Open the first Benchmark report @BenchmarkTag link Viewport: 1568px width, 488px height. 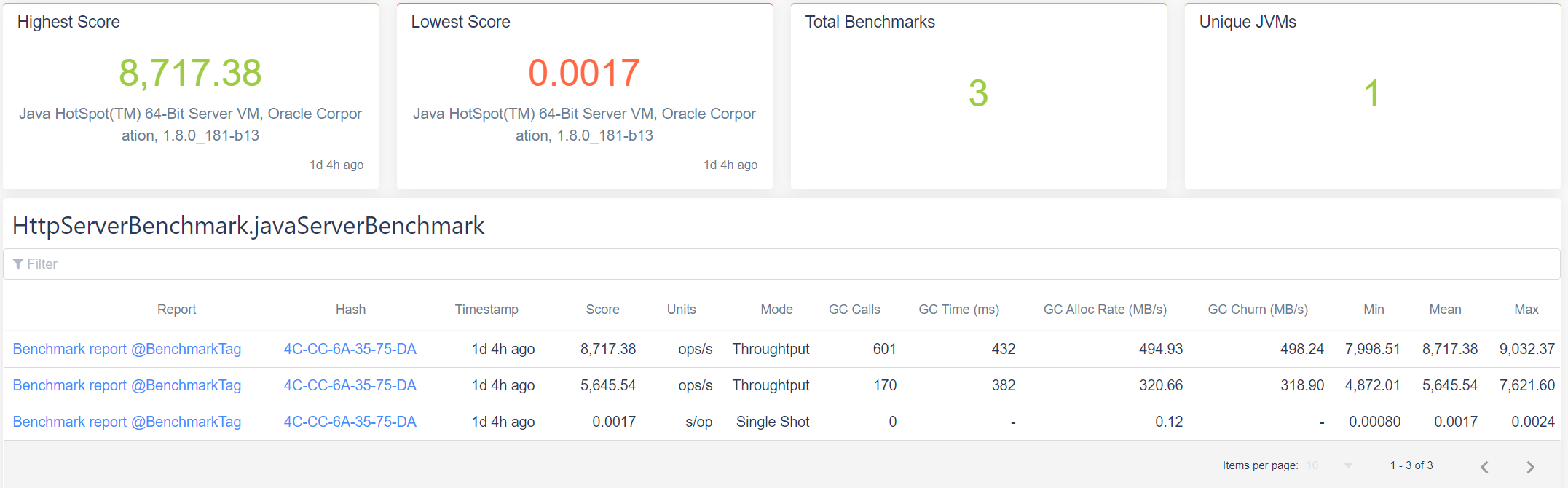point(126,349)
